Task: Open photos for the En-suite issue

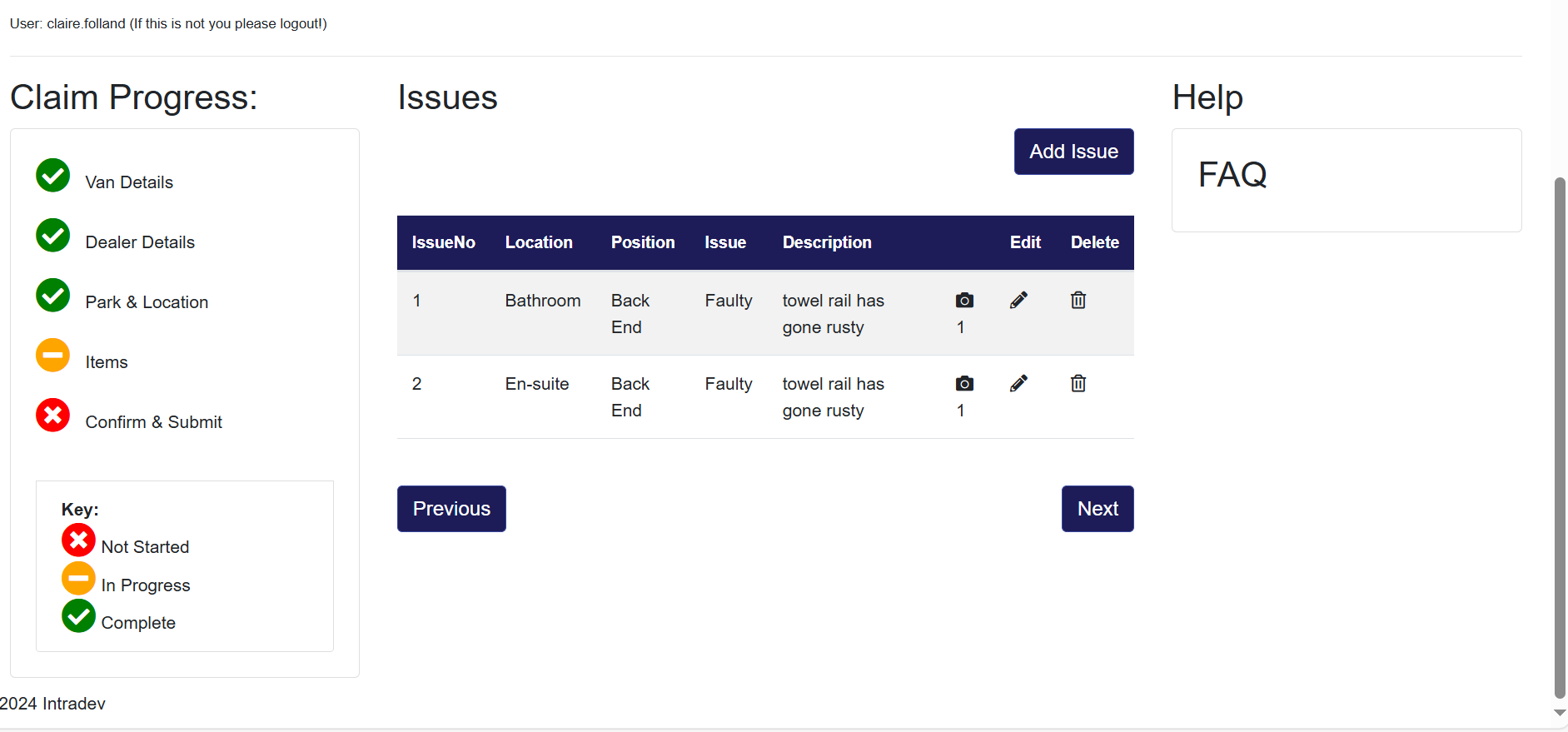Action: tap(964, 384)
